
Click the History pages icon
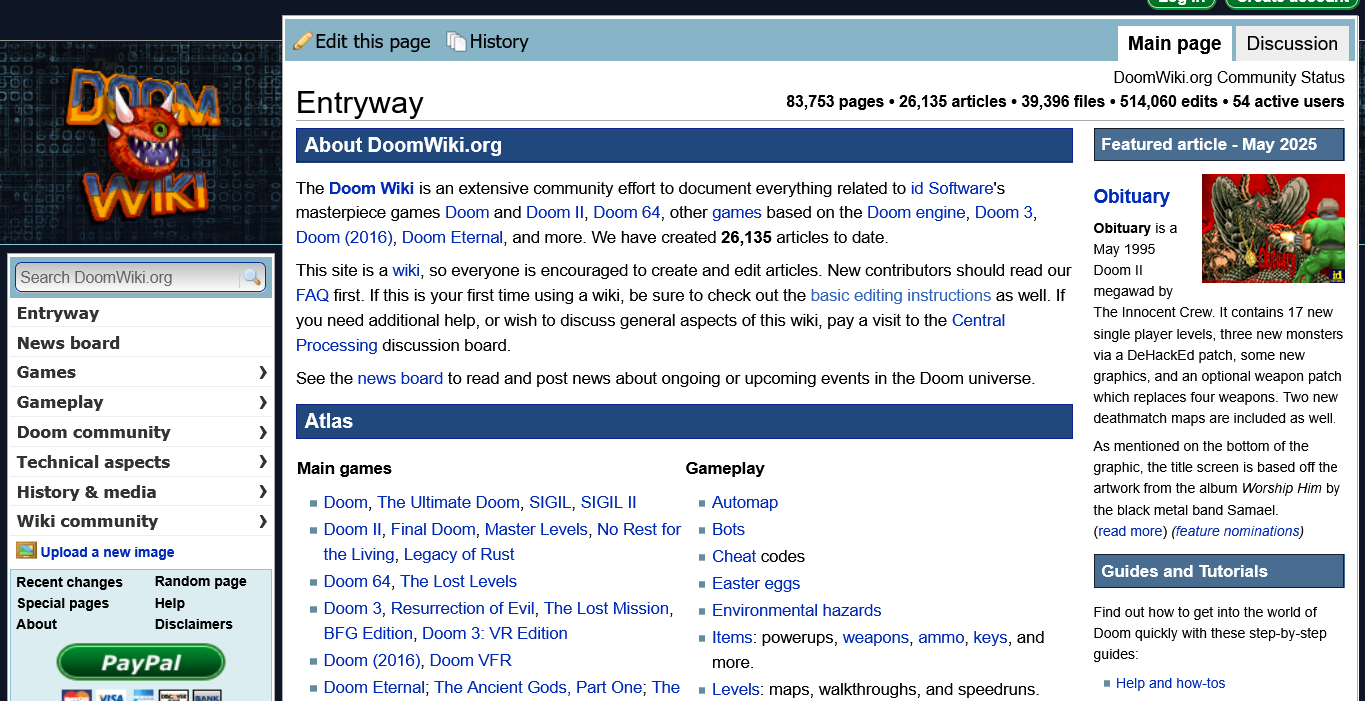[456, 42]
